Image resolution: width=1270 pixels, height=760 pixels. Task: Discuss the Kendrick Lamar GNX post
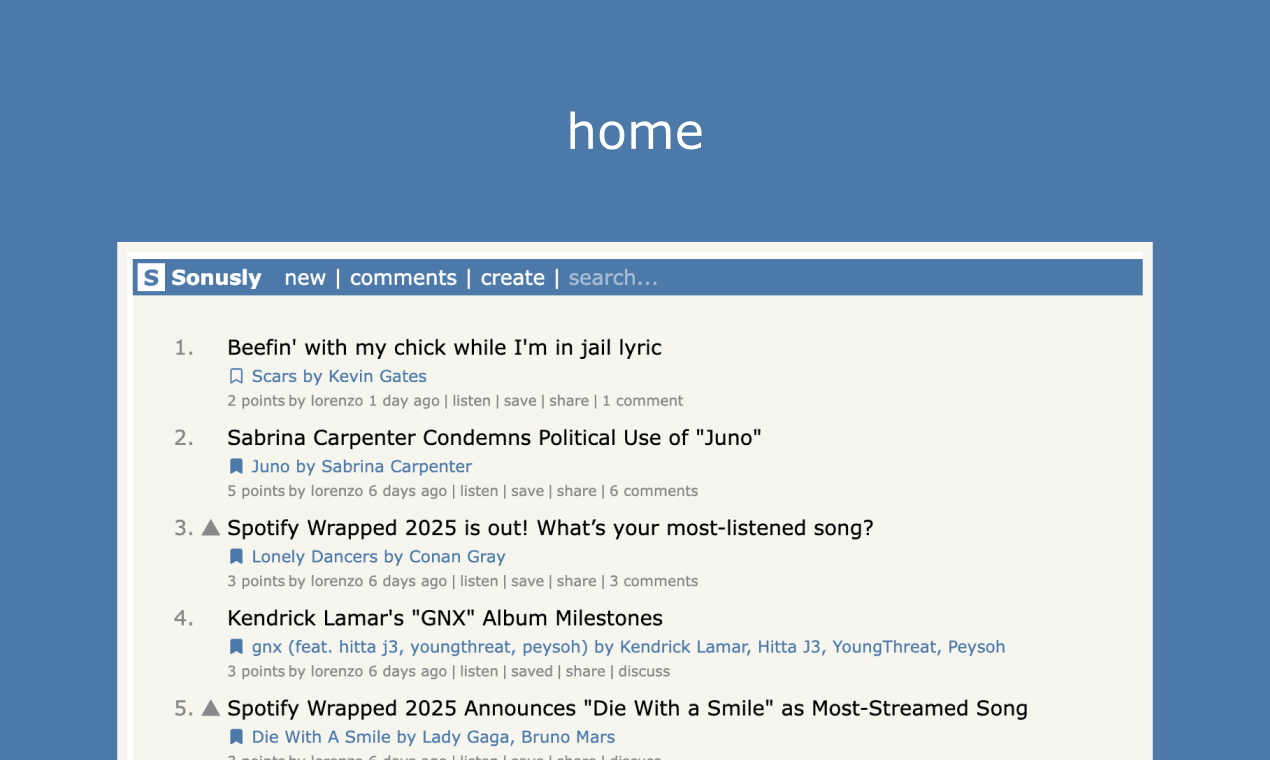coord(644,671)
